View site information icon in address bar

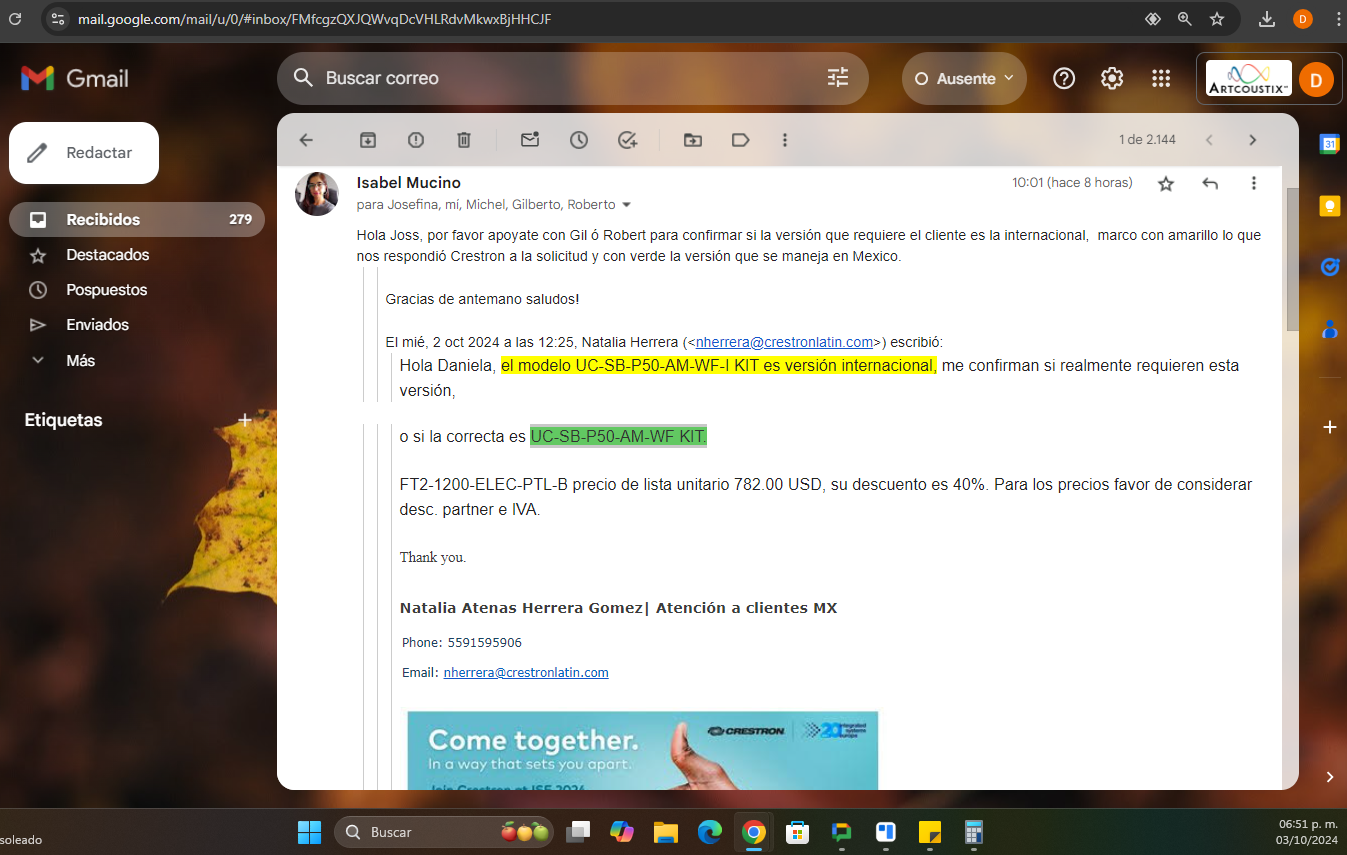(57, 18)
